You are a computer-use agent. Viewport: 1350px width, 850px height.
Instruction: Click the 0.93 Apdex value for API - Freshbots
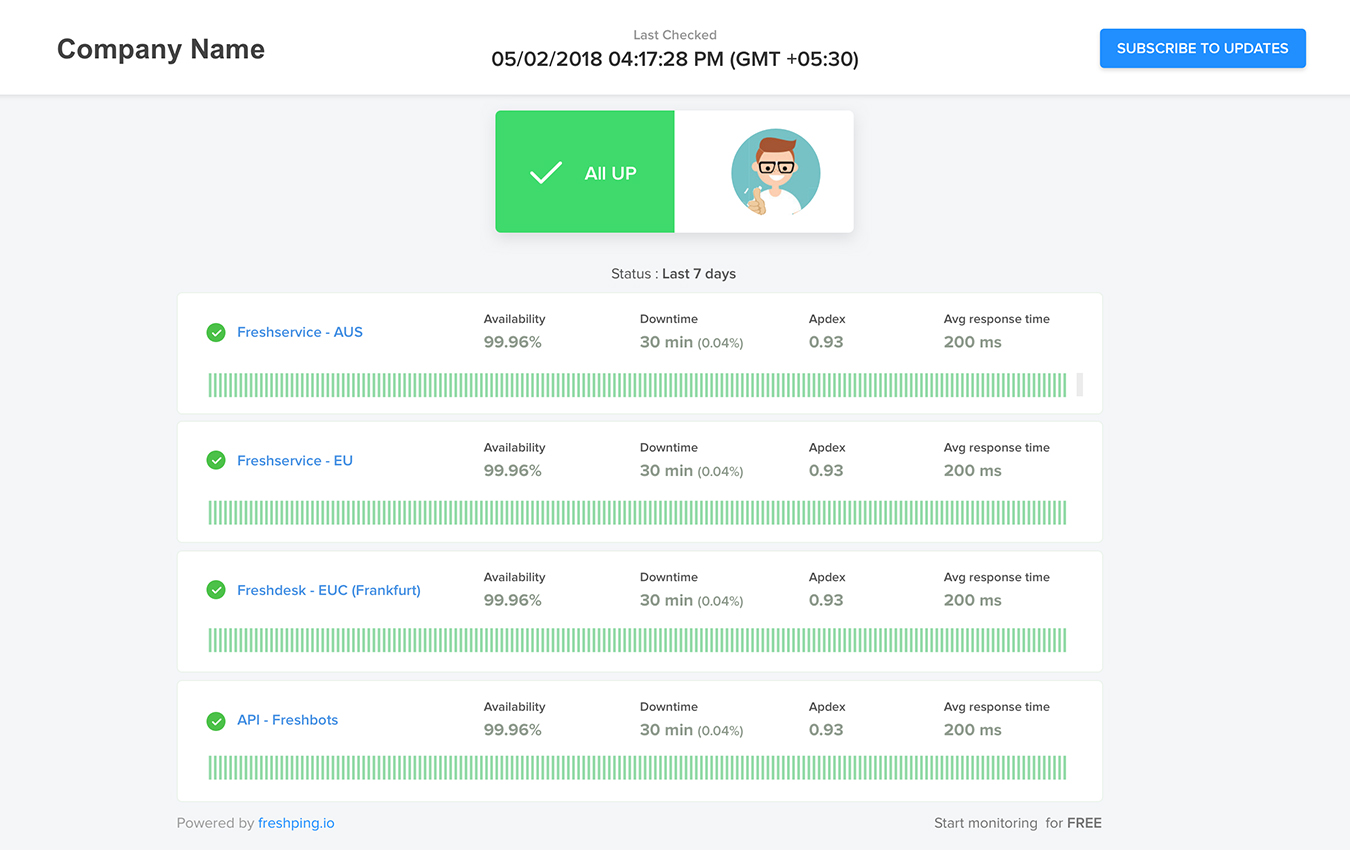826,730
